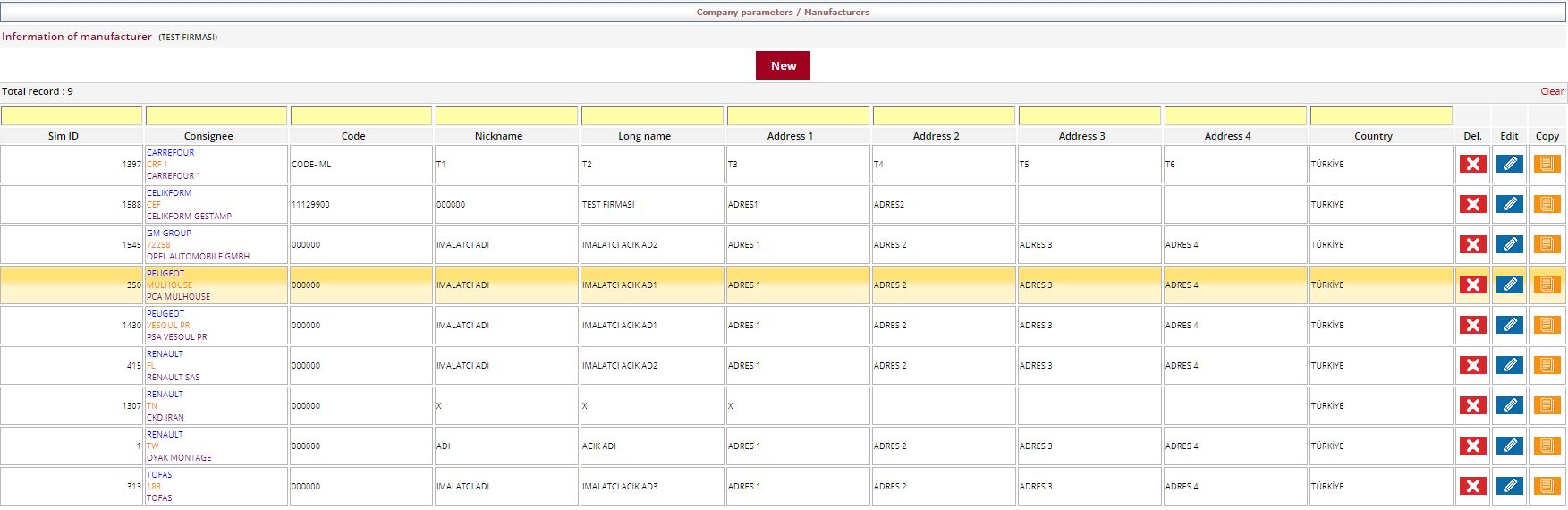Edit the GM GROUP manufacturer row
The width and height of the screenshot is (1568, 510).
point(1510,244)
